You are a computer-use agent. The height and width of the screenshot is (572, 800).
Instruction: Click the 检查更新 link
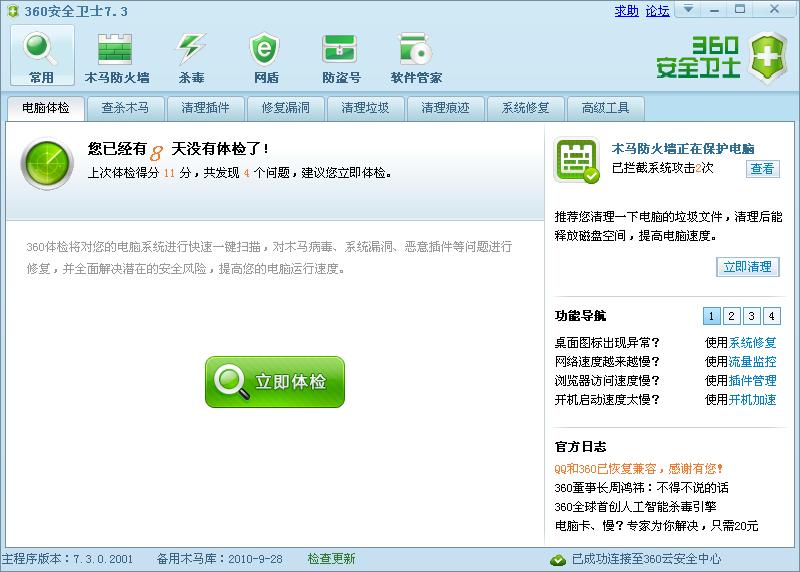click(x=331, y=559)
